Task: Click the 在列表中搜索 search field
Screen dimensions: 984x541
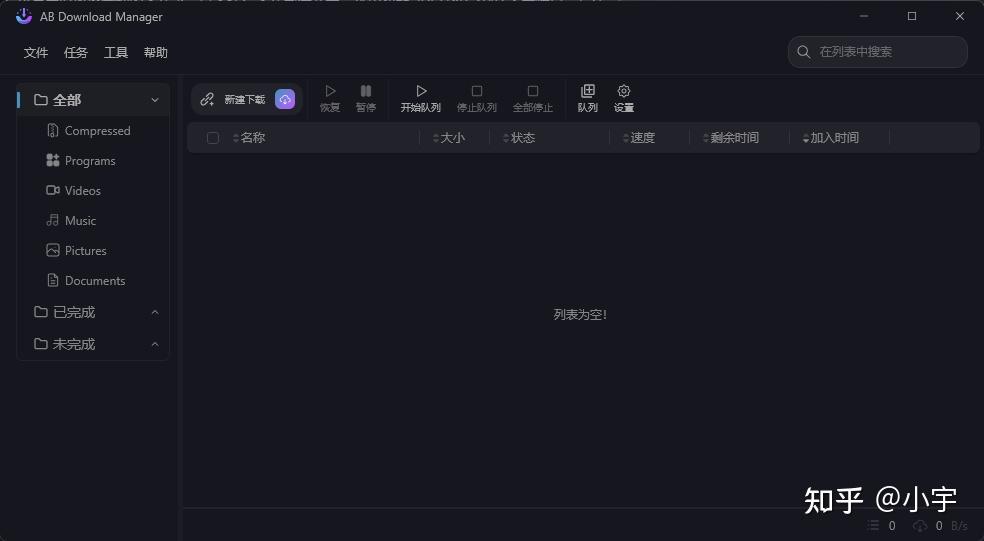Action: coord(877,51)
